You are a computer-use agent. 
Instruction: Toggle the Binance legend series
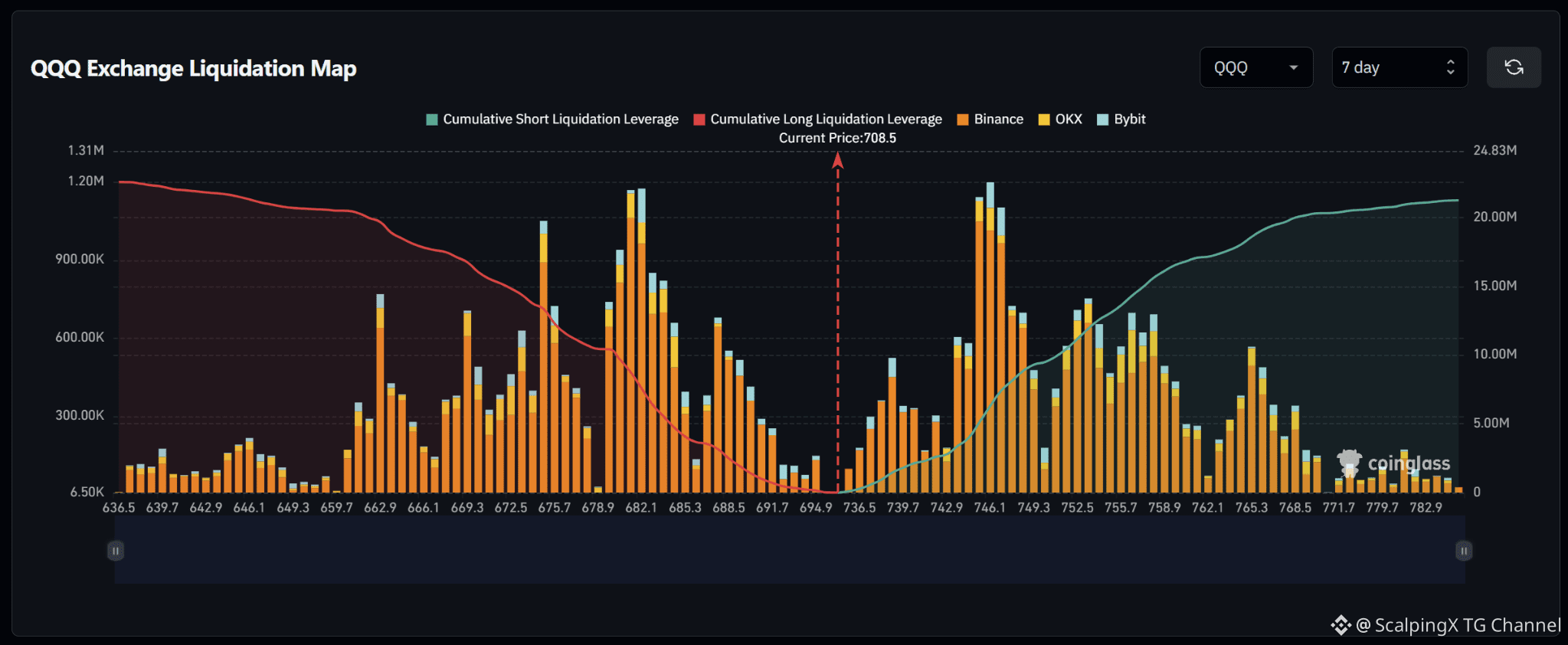click(990, 120)
